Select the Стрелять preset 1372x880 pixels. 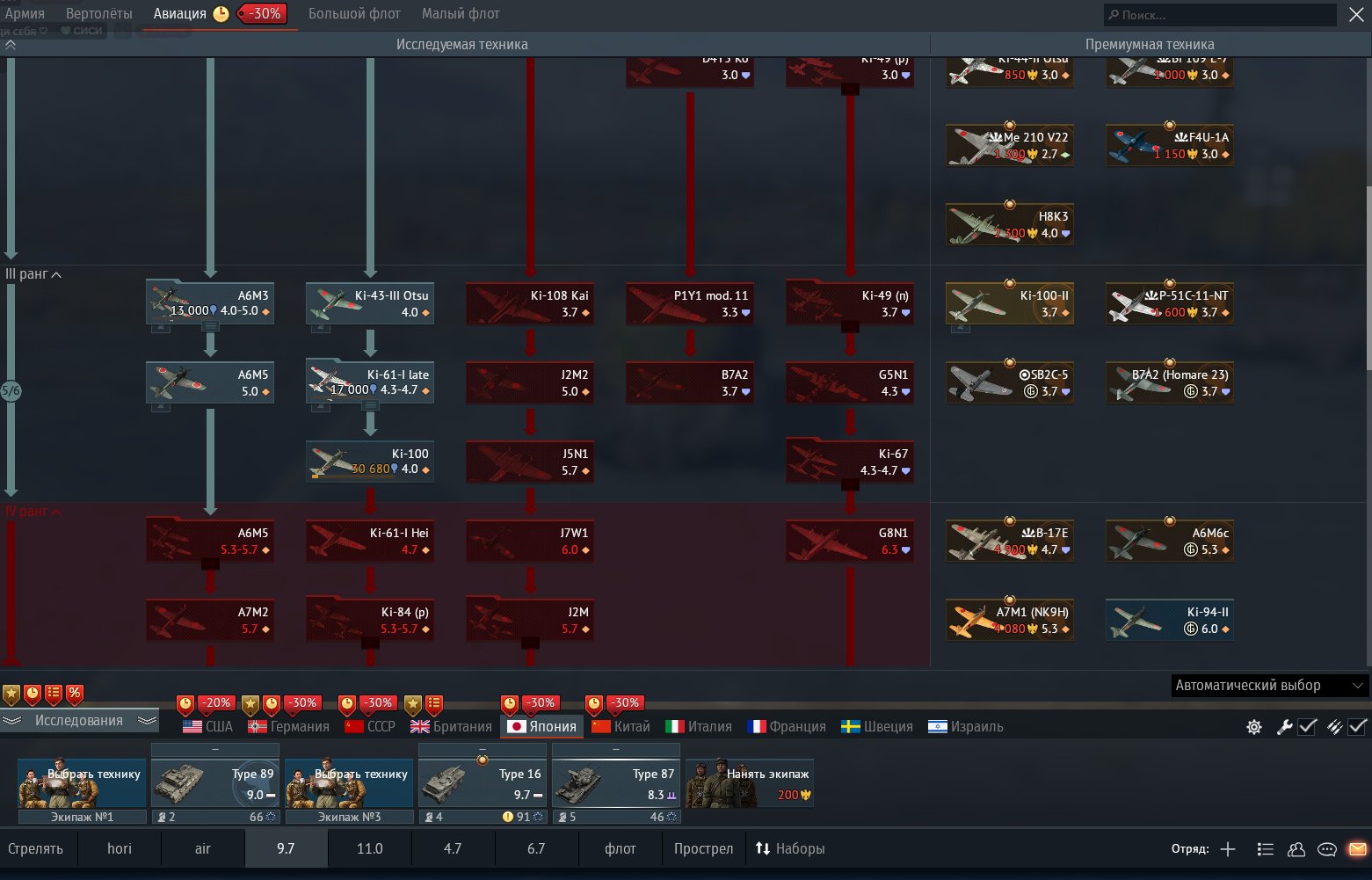coord(36,849)
